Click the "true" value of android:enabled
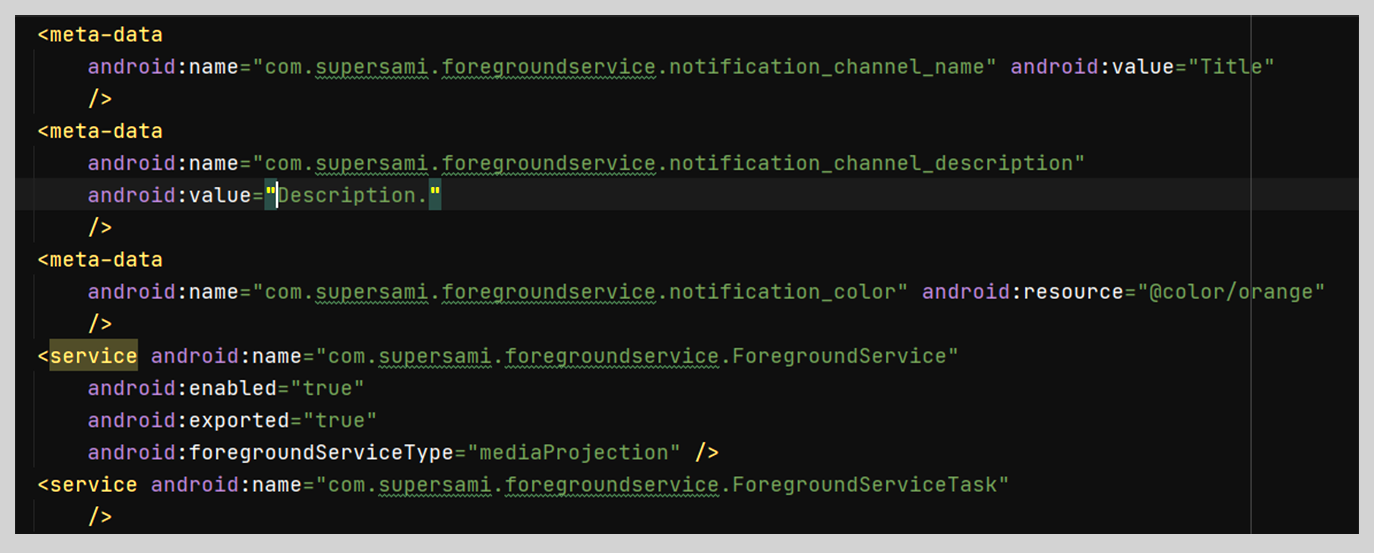Viewport: 1374px width, 553px height. pyautogui.click(x=333, y=388)
